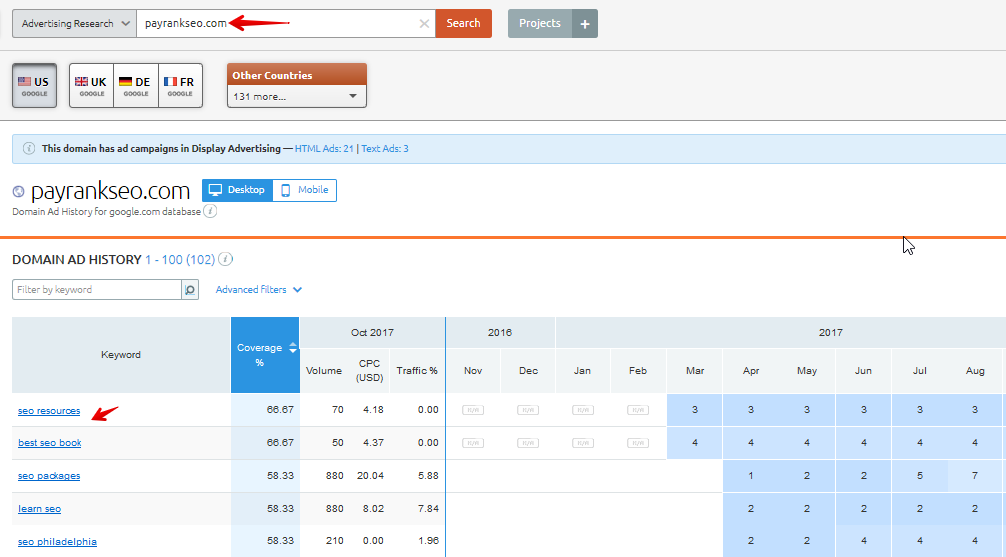The image size is (1006, 557).
Task: Click Mar position cell for best seo book
Action: coord(695,443)
